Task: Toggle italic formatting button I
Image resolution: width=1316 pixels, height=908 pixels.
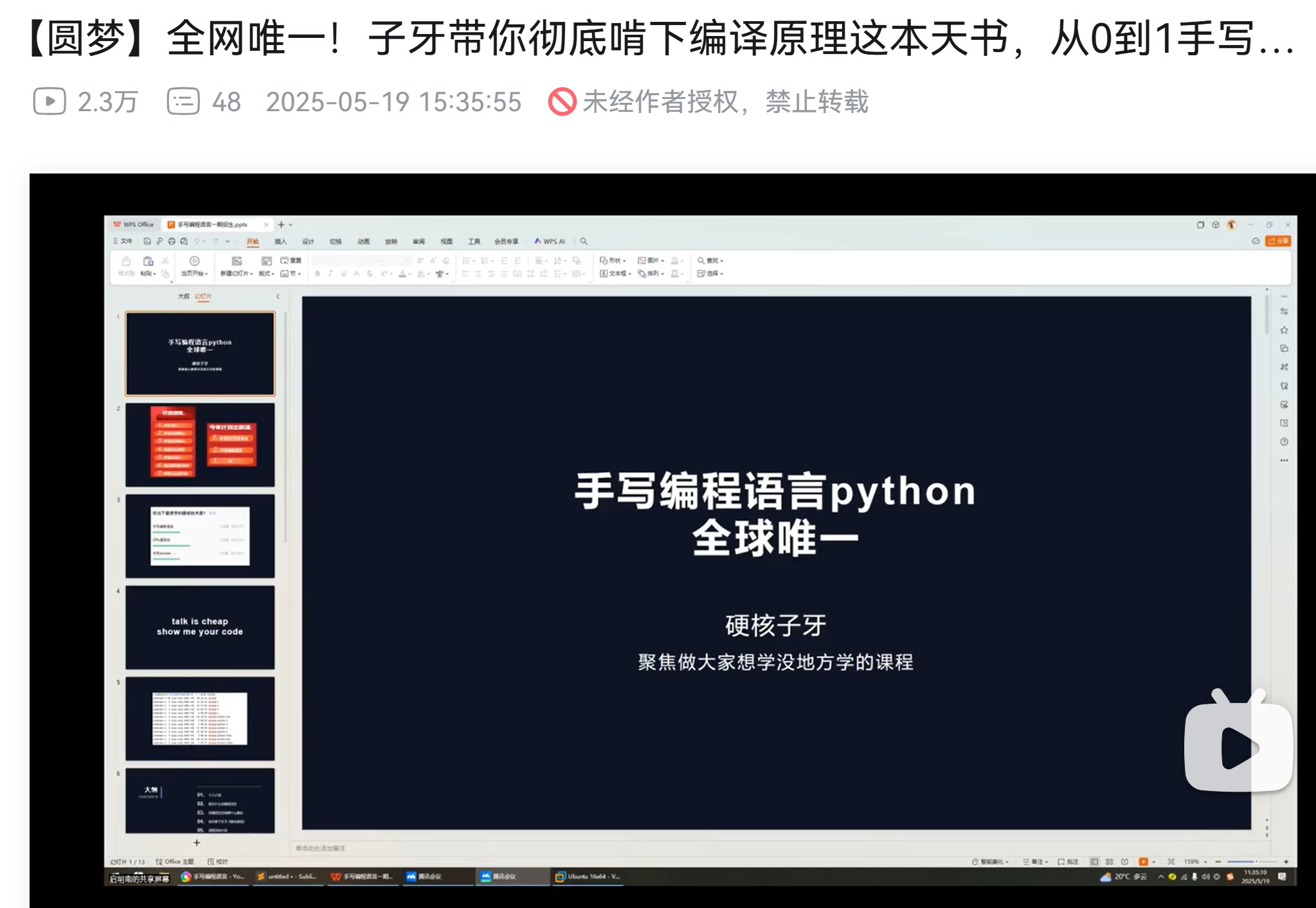Action: (x=330, y=274)
